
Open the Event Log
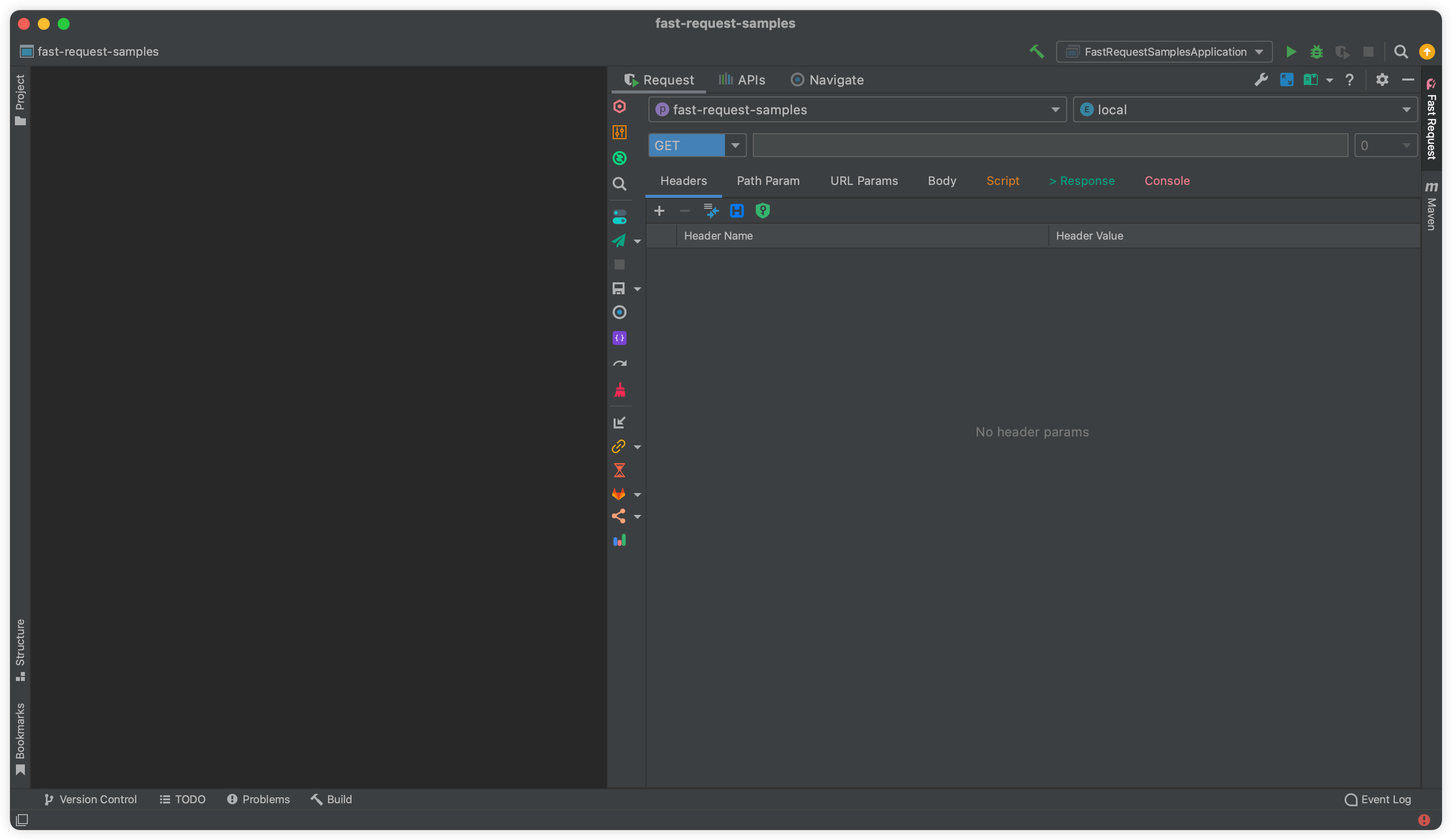[x=1377, y=799]
